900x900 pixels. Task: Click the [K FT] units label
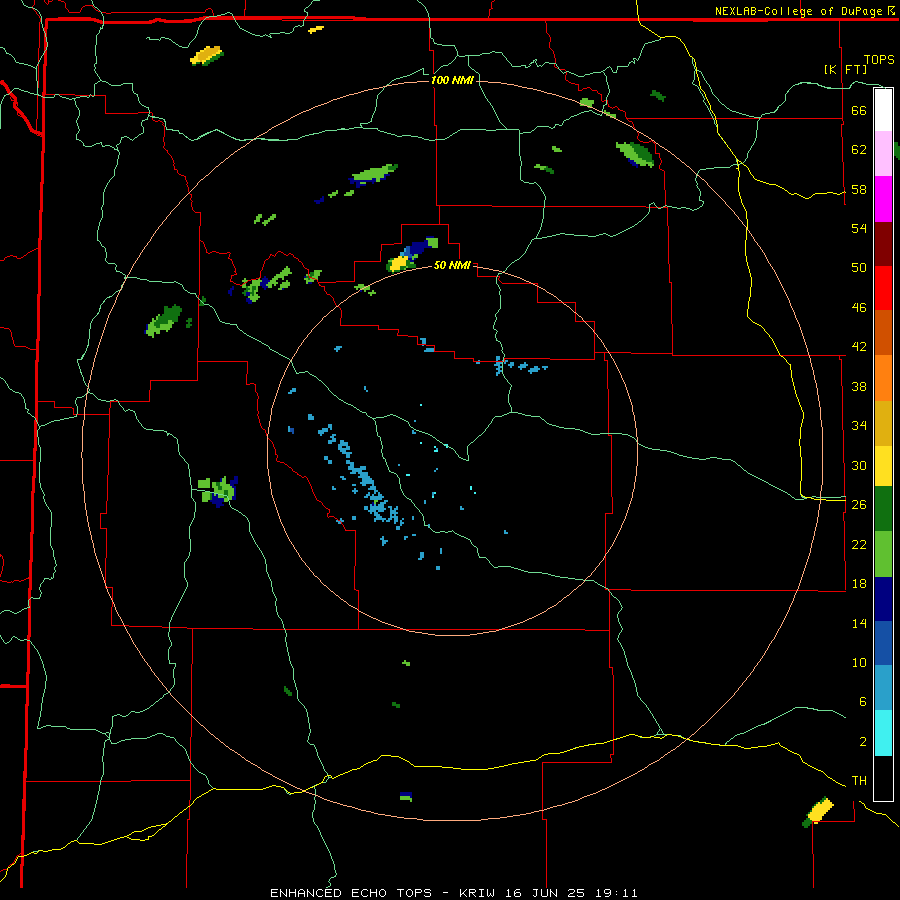[845, 69]
